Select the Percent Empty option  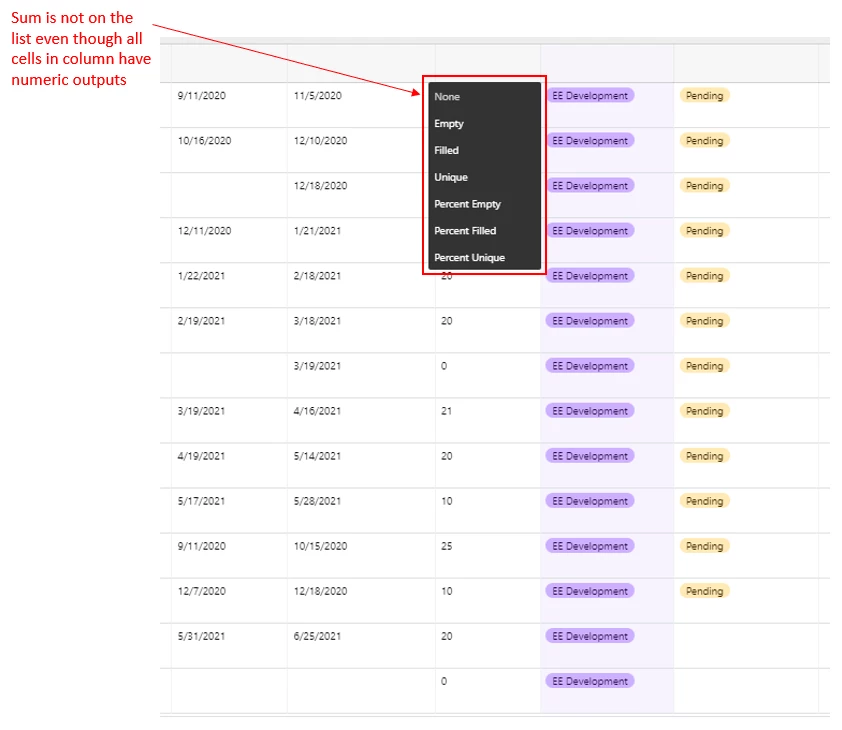(x=467, y=204)
